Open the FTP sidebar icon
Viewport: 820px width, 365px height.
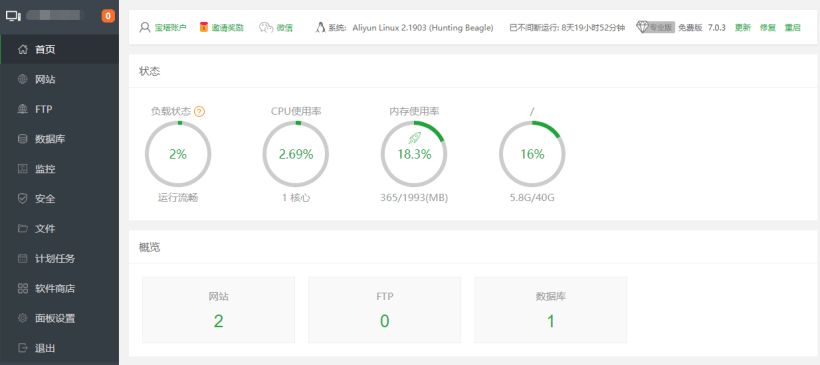22,109
